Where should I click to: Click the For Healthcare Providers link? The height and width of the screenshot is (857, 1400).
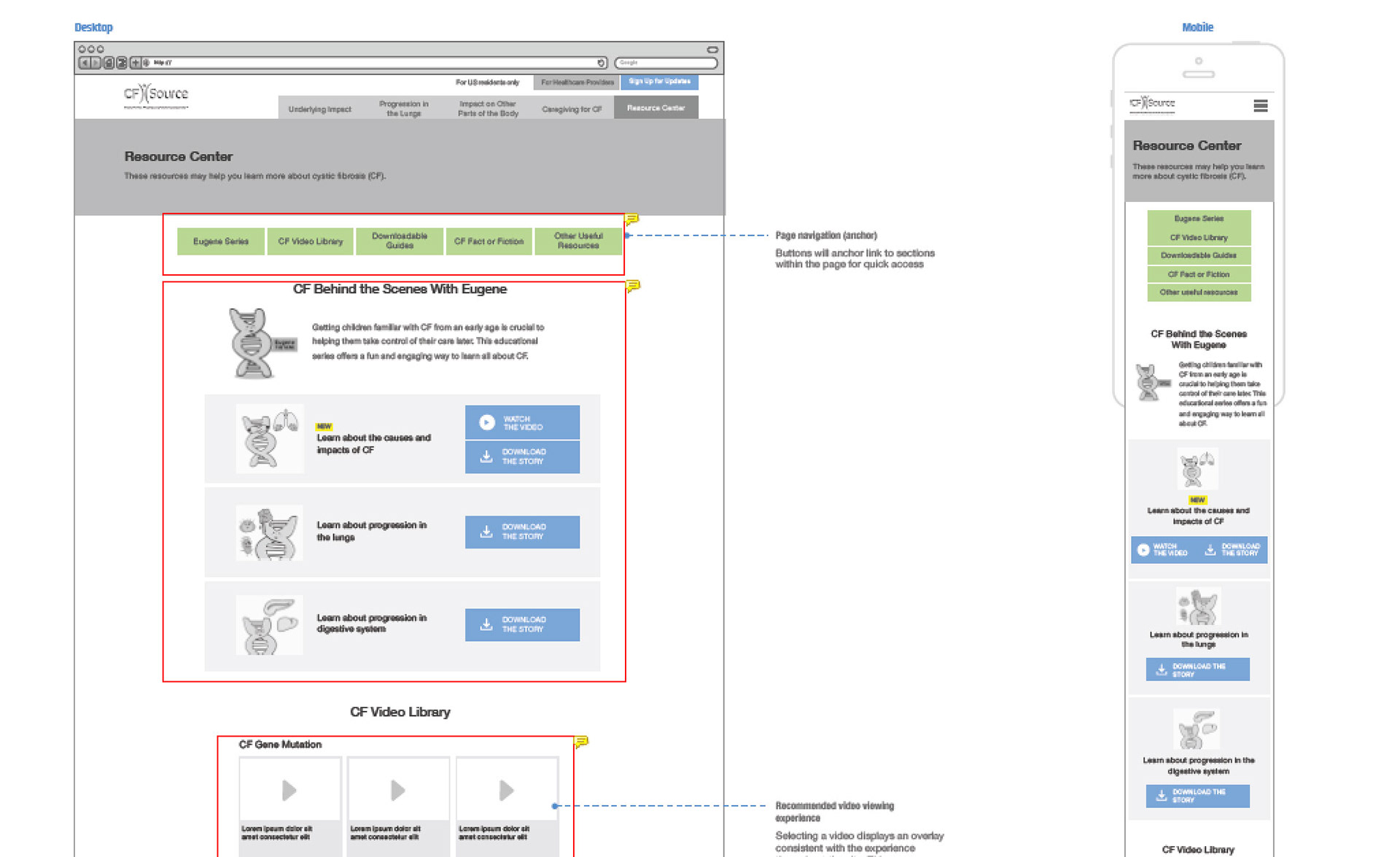click(577, 82)
